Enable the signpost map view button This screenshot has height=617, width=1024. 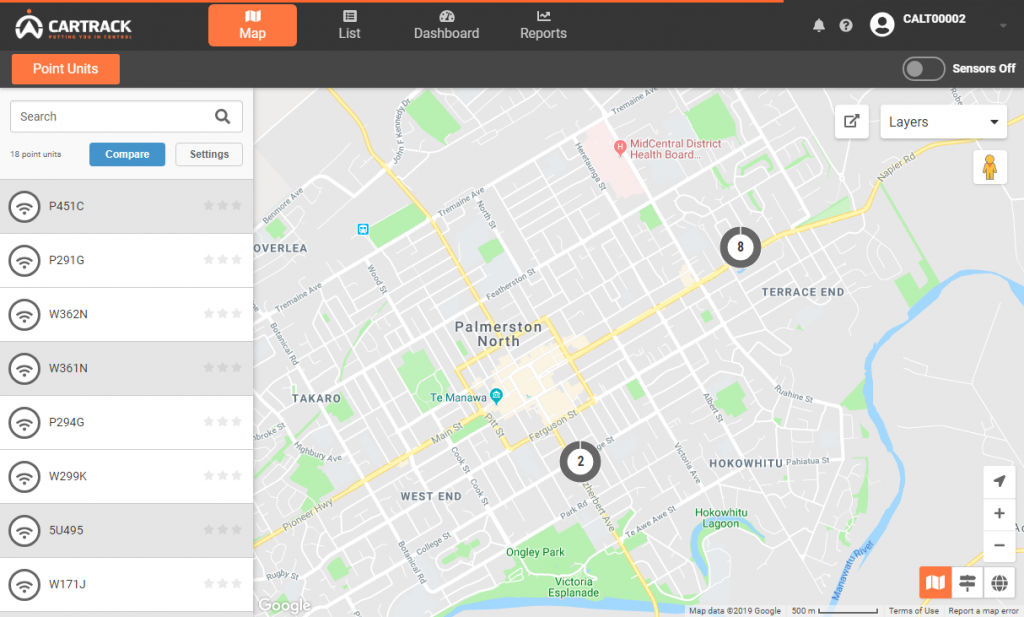[967, 583]
